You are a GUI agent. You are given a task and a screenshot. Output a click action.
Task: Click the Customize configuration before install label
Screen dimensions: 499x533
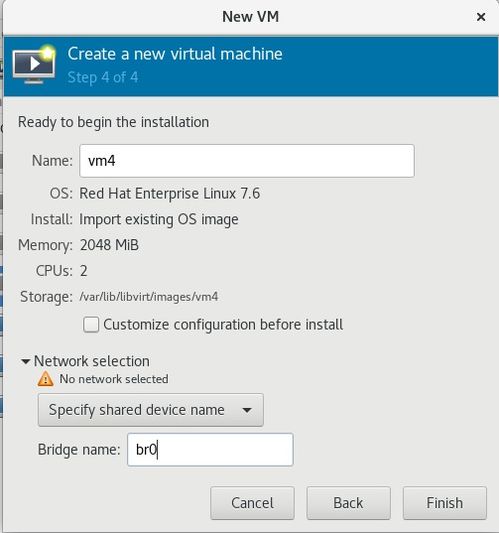223,325
